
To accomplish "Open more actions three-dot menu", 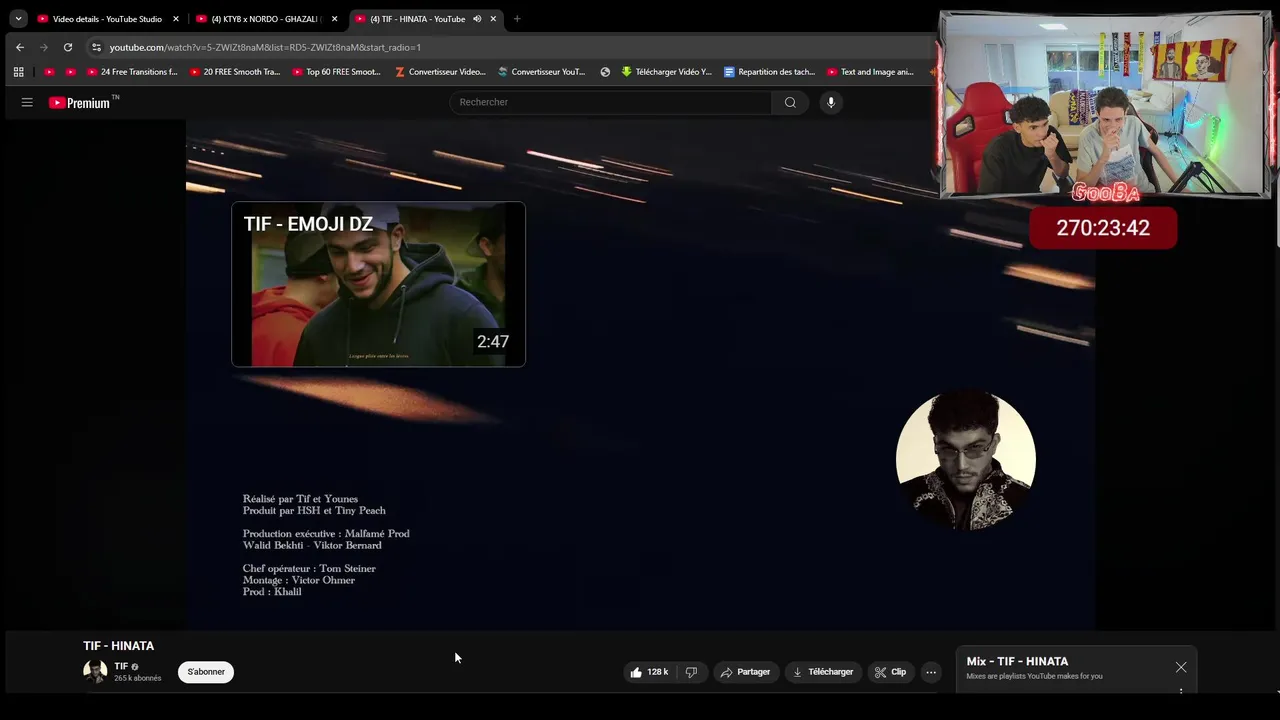I will [x=931, y=672].
